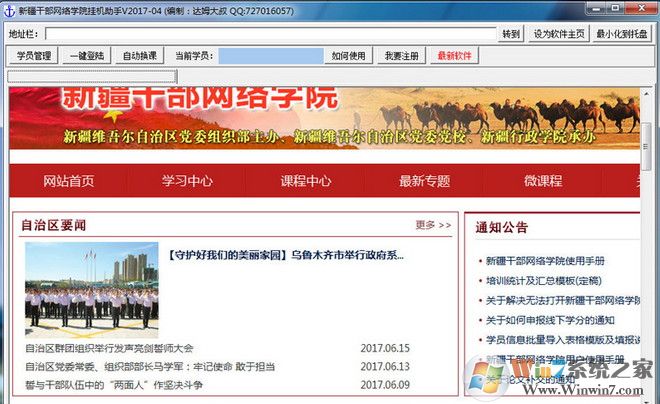
Task: Click the page's vertical scrollbar thumb
Action: (645, 146)
